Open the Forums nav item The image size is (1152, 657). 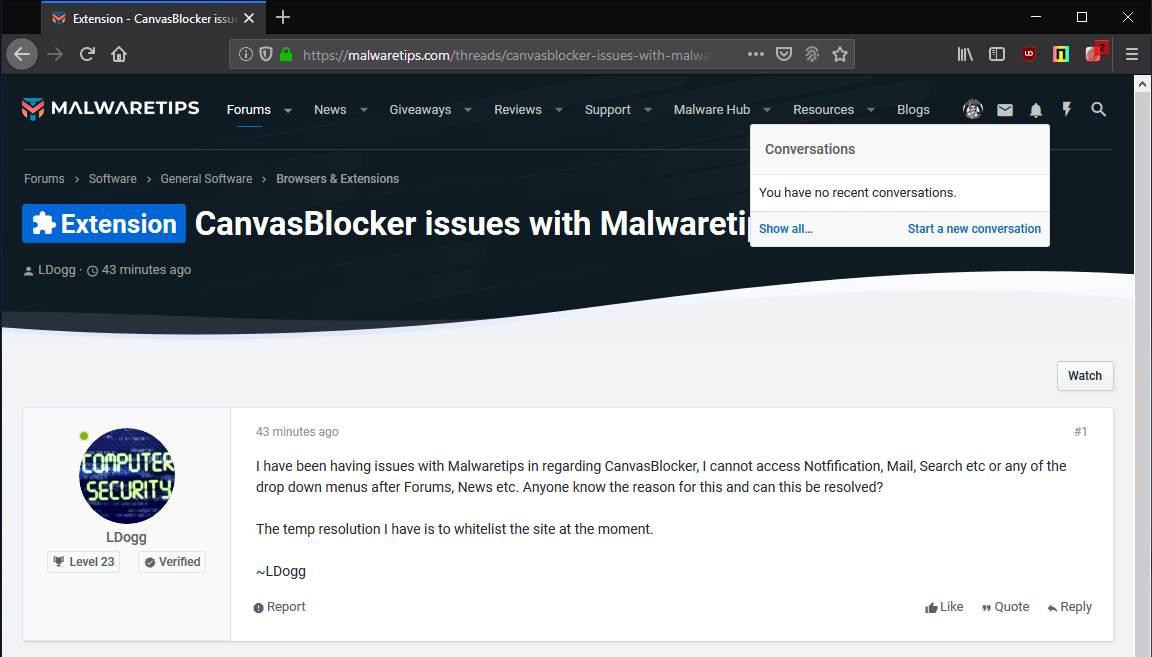[x=248, y=110]
